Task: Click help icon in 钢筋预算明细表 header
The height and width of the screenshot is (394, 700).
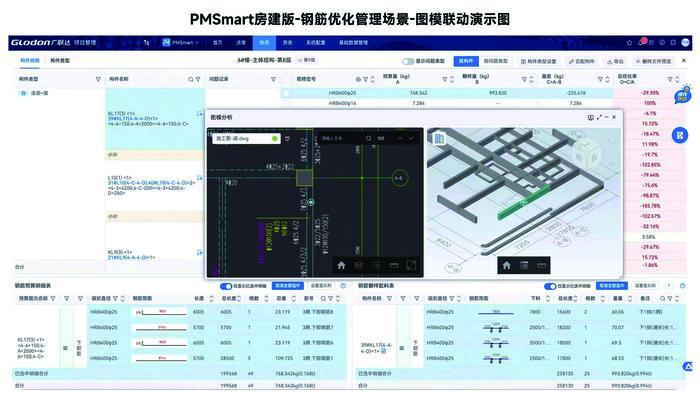Action: click(x=343, y=286)
